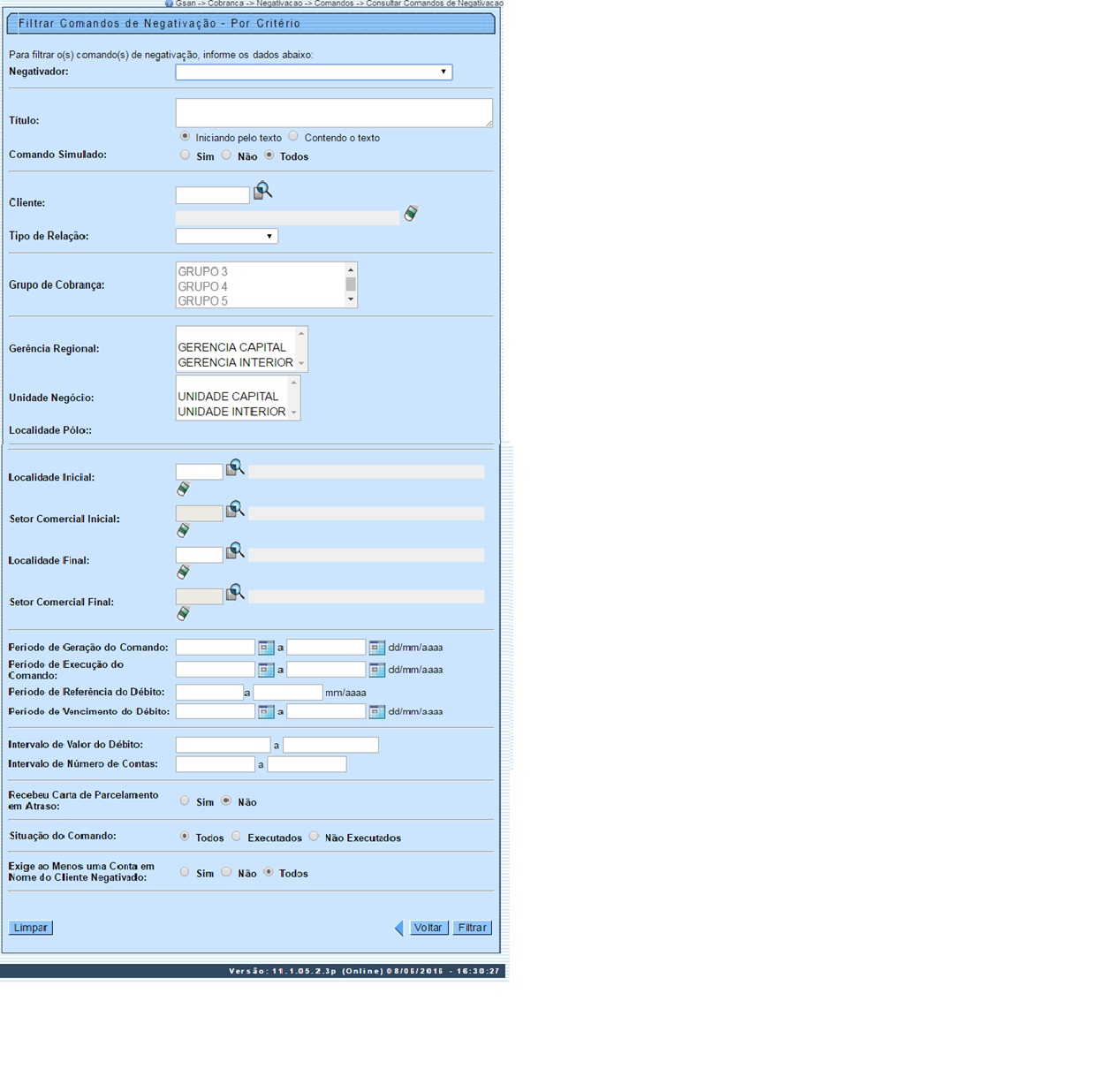Select GERENCIA CAPITAL in Gerência Regional list
The width and height of the screenshot is (1099, 1092).
point(231,347)
